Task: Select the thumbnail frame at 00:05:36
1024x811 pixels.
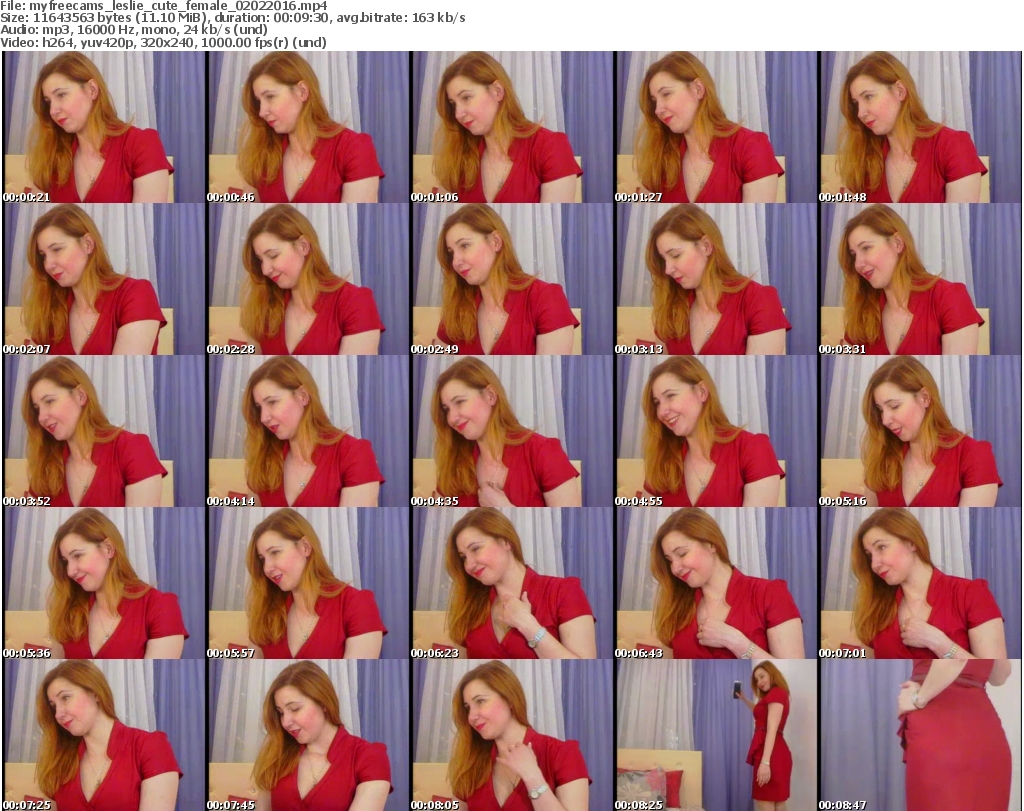Action: point(104,583)
